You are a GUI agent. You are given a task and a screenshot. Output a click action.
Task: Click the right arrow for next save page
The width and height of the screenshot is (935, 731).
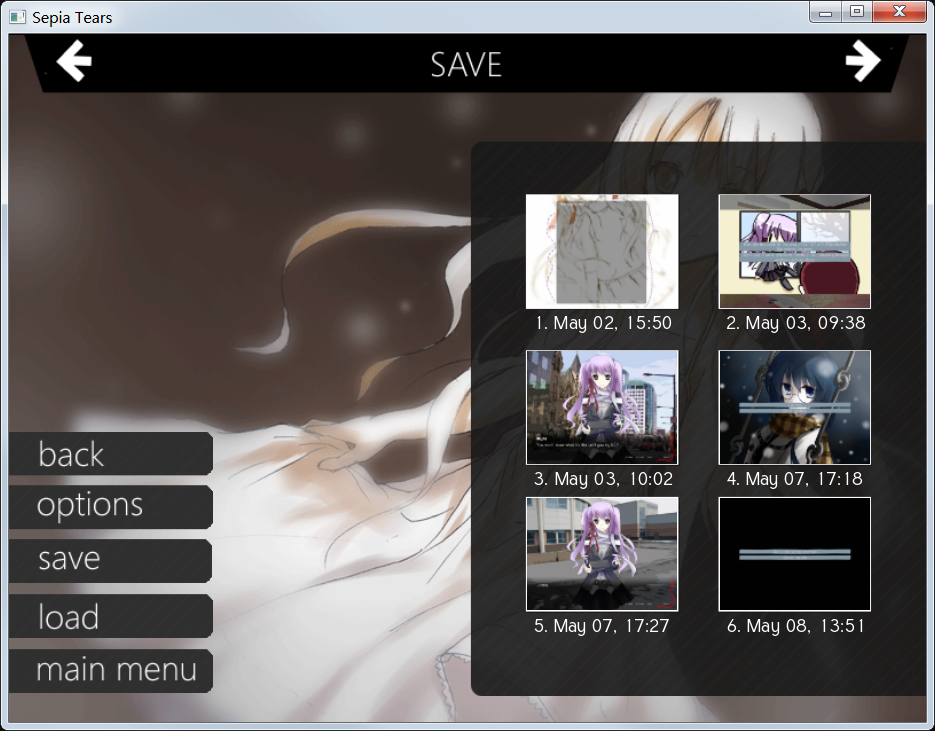tap(861, 62)
